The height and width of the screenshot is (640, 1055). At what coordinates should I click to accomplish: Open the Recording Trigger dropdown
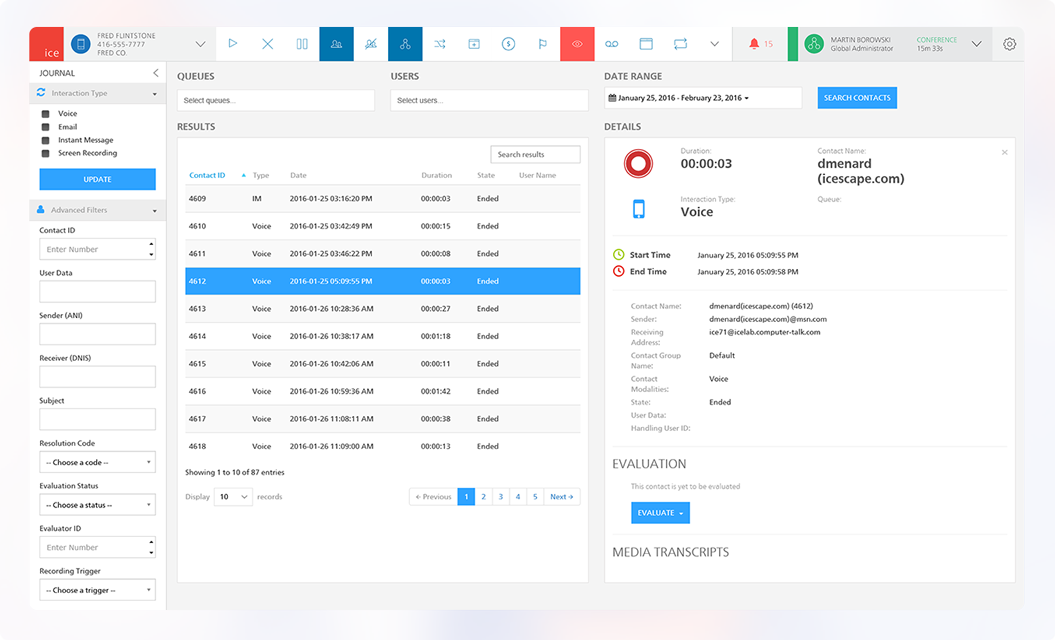[98, 590]
